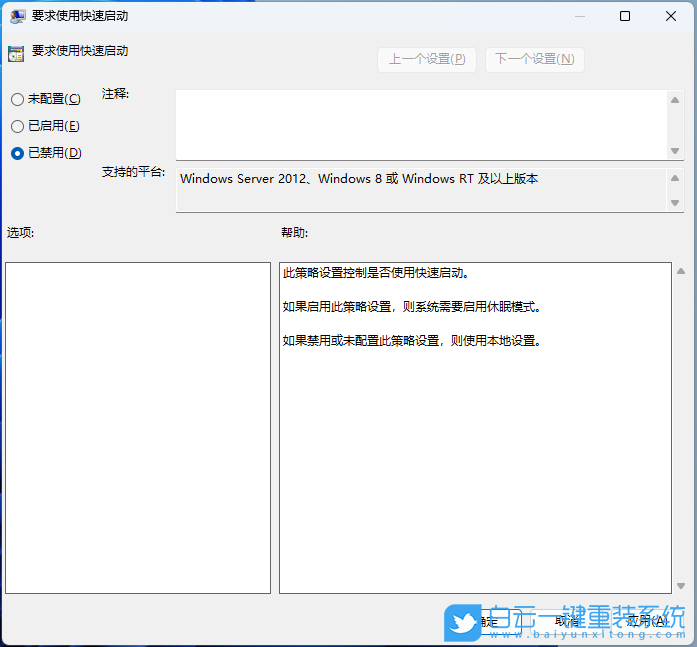This screenshot has height=647, width=697.
Task: Click the help line 如果启用此策略设置
Action: tap(412, 307)
